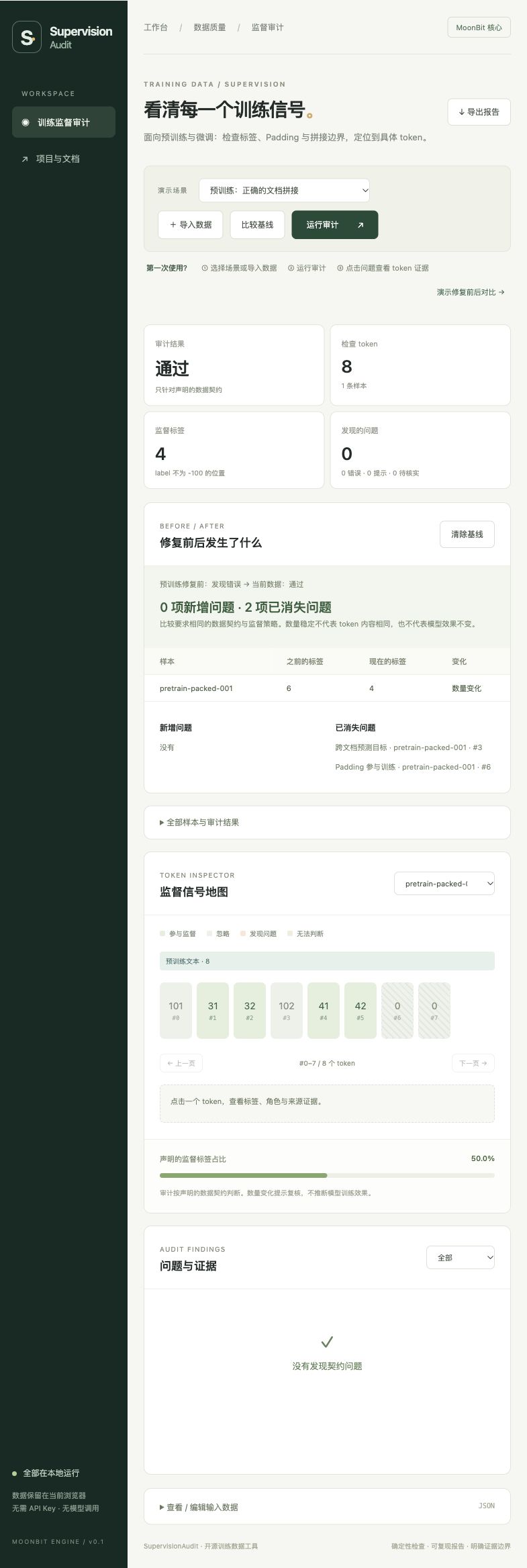
Task: Click 跨文档预测目标 · pretrain-packed-001 · #3
Action: pos(409,747)
